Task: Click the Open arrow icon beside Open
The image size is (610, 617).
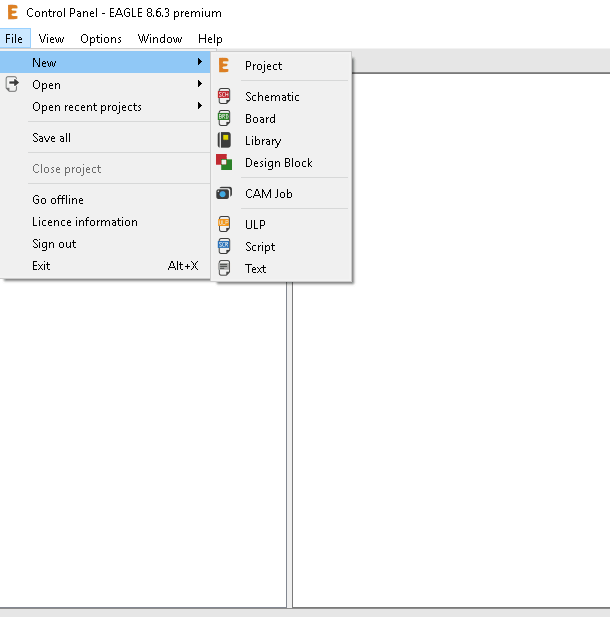Action: pyautogui.click(x=12, y=84)
